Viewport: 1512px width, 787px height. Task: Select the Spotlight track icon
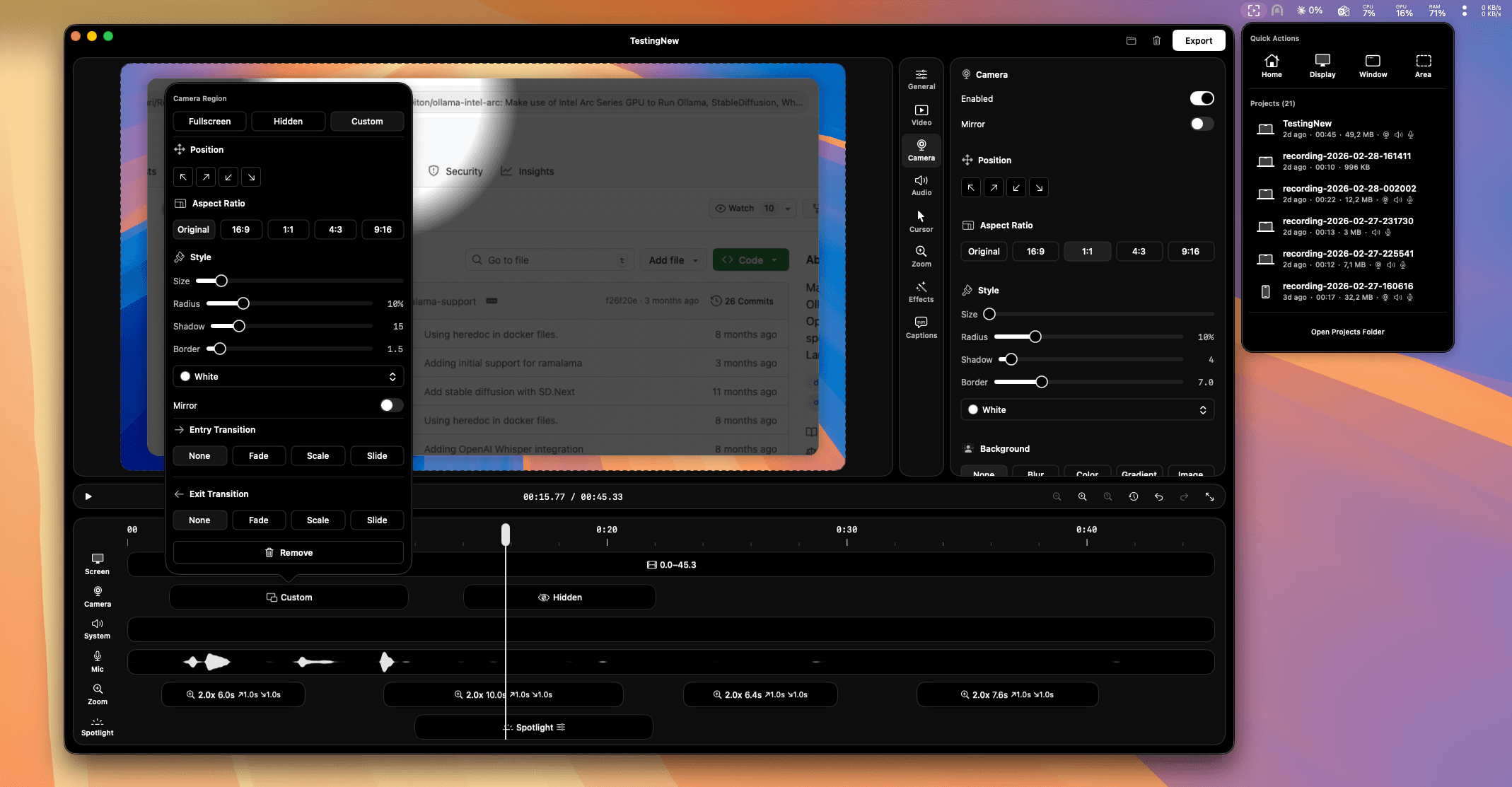pos(97,726)
